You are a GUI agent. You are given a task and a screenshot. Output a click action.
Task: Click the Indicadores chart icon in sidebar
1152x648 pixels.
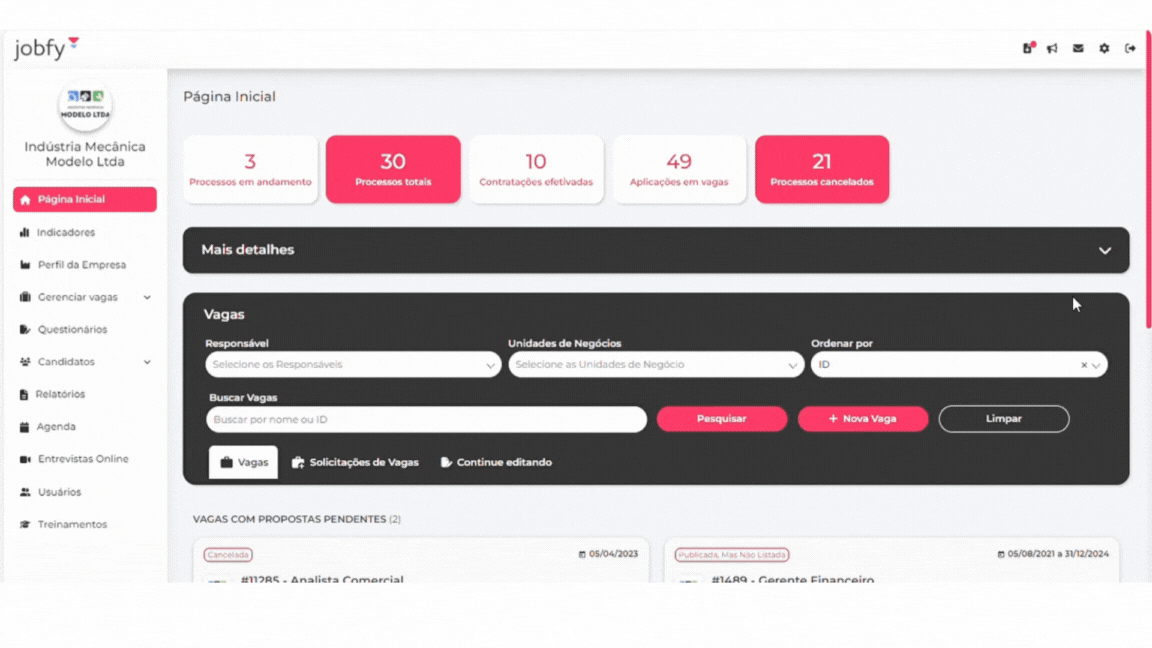25,232
